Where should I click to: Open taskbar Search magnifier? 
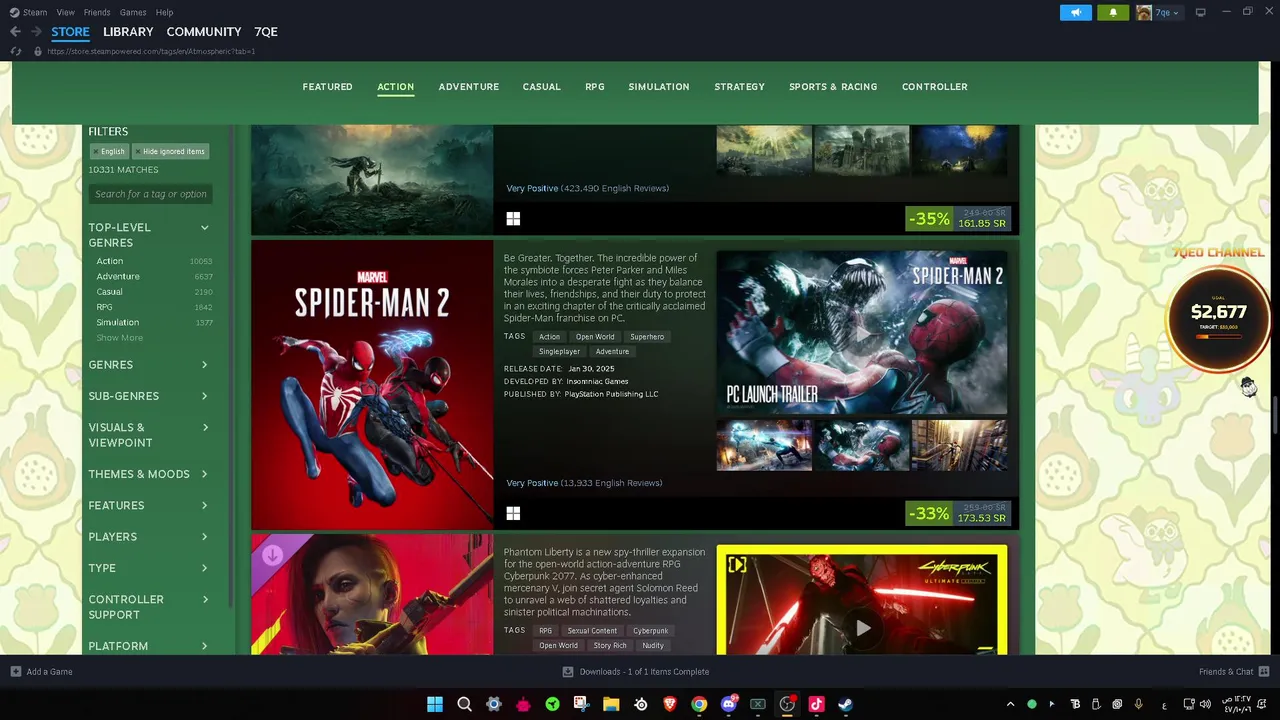pos(464,704)
